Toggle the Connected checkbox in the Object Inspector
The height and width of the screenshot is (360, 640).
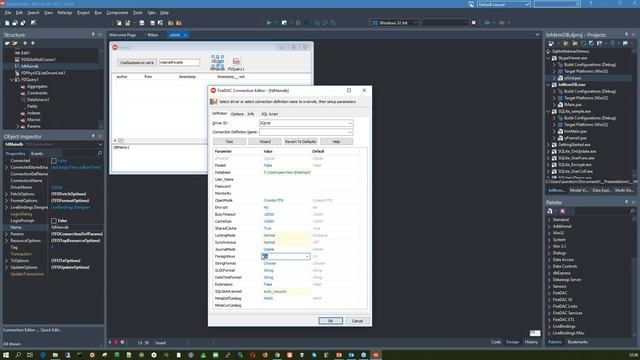54,161
